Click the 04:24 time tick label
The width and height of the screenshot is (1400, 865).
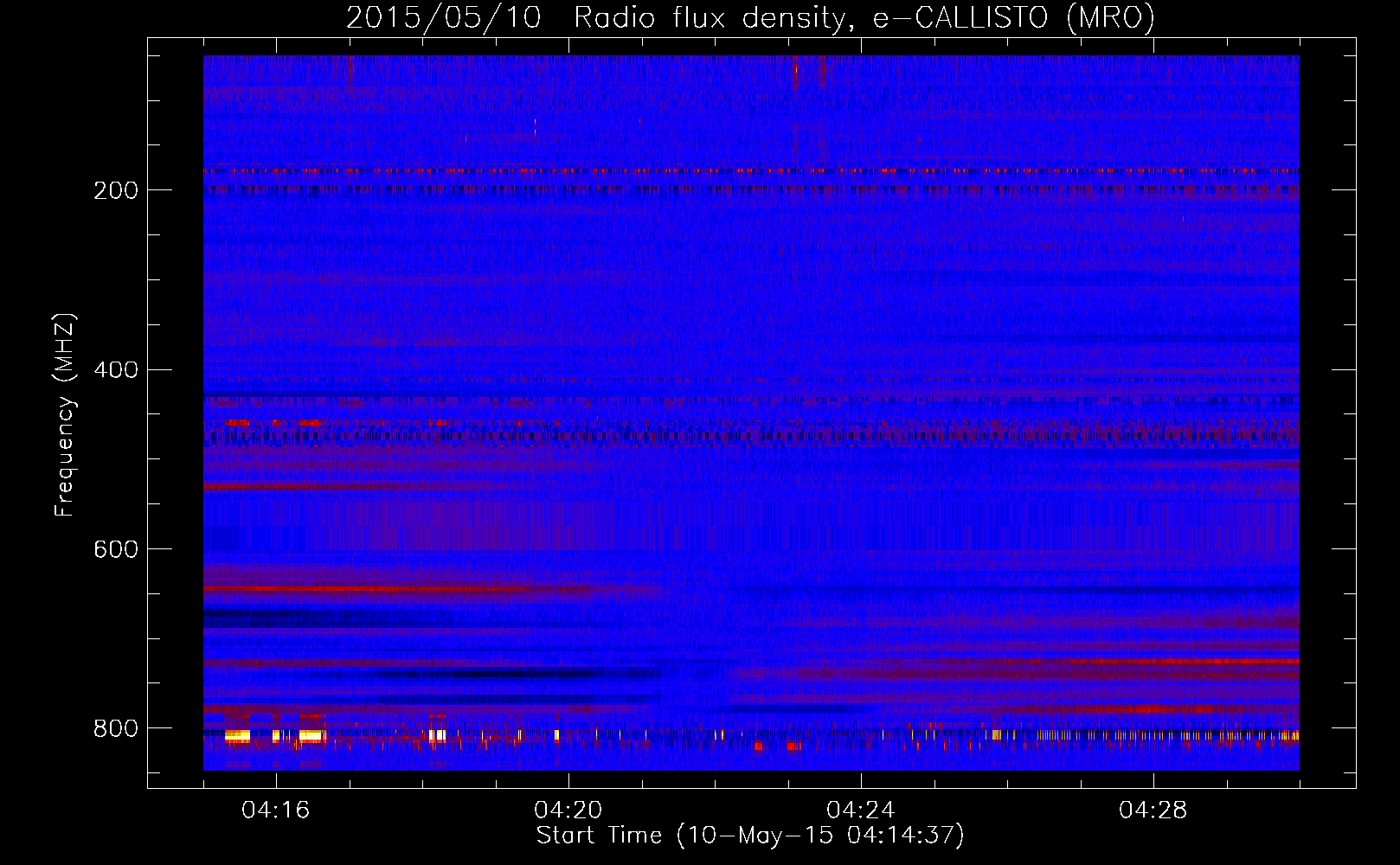click(x=861, y=811)
